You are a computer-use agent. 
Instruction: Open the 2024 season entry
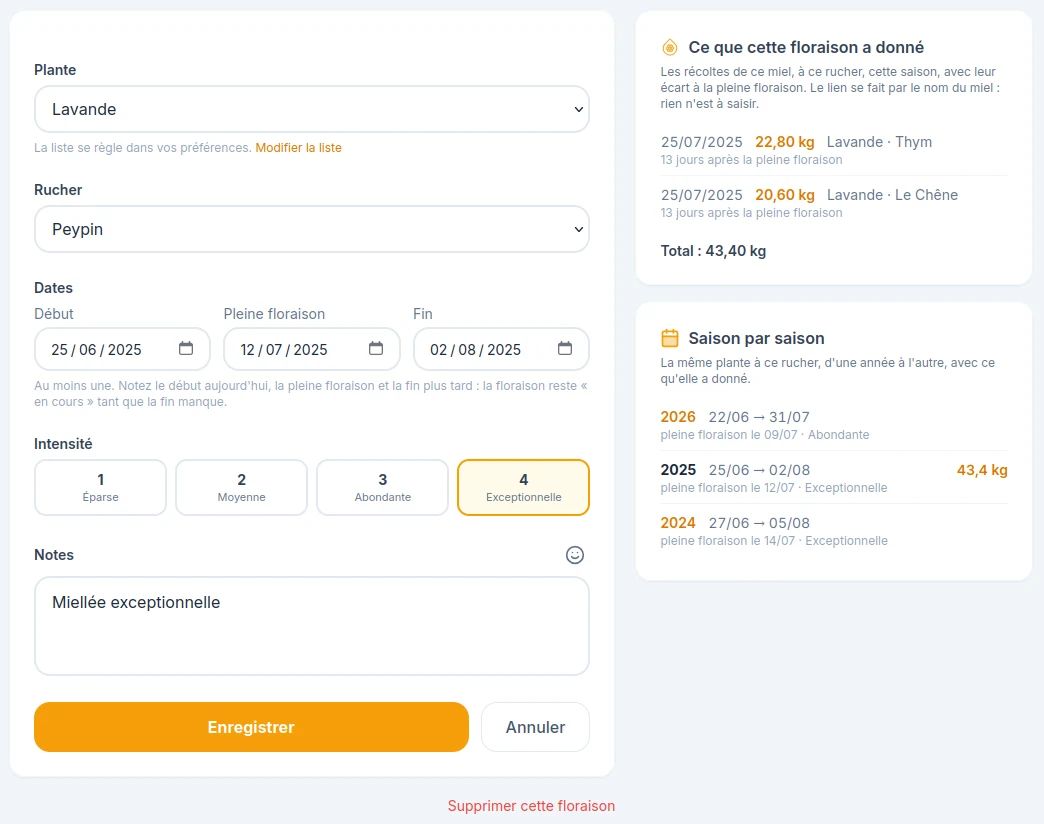(834, 531)
